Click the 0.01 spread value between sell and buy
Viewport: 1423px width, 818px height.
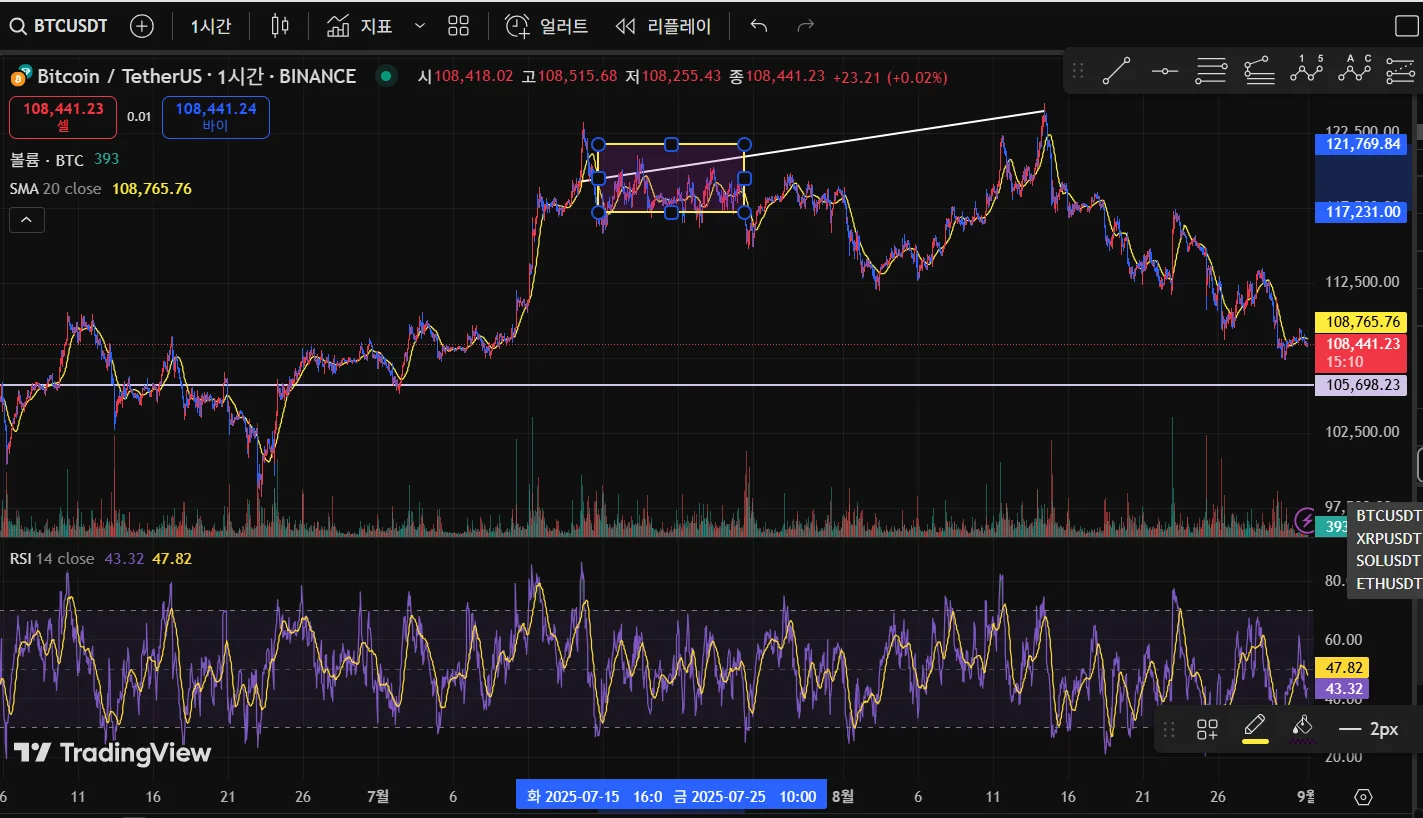[x=139, y=117]
